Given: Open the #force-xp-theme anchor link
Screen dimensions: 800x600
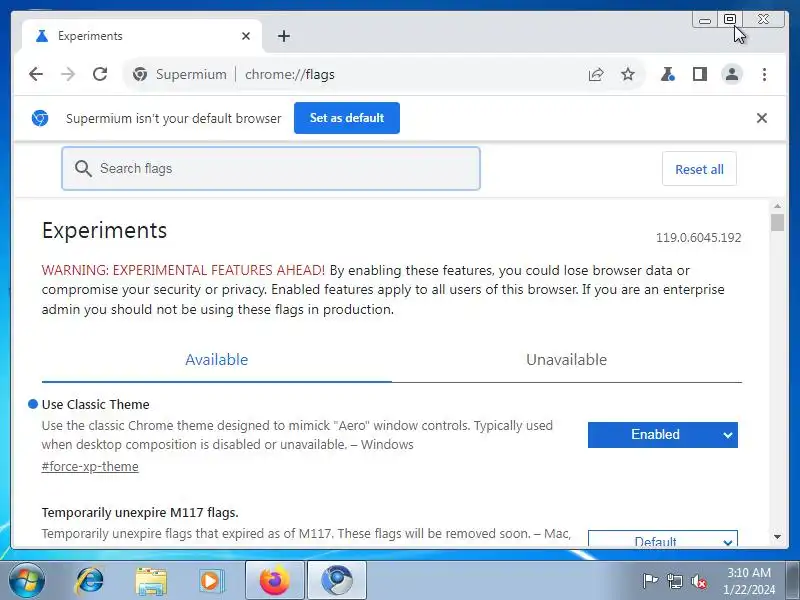Looking at the screenshot, I should point(90,466).
